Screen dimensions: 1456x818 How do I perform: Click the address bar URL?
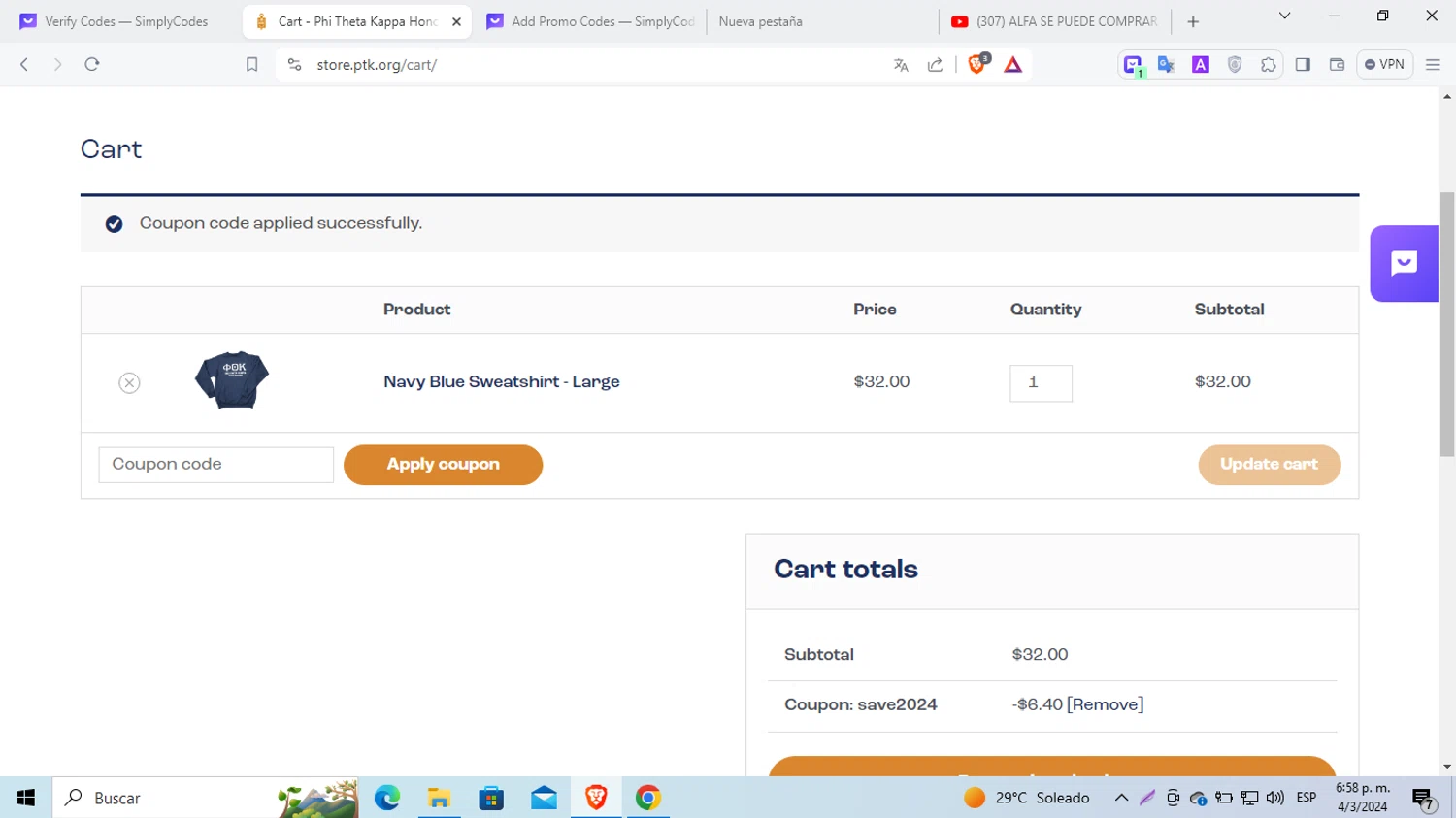[377, 65]
